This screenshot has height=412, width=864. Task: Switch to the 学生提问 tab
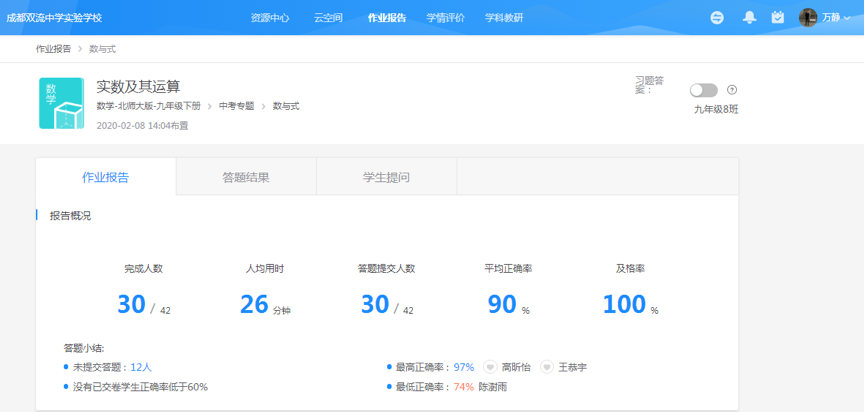click(386, 177)
